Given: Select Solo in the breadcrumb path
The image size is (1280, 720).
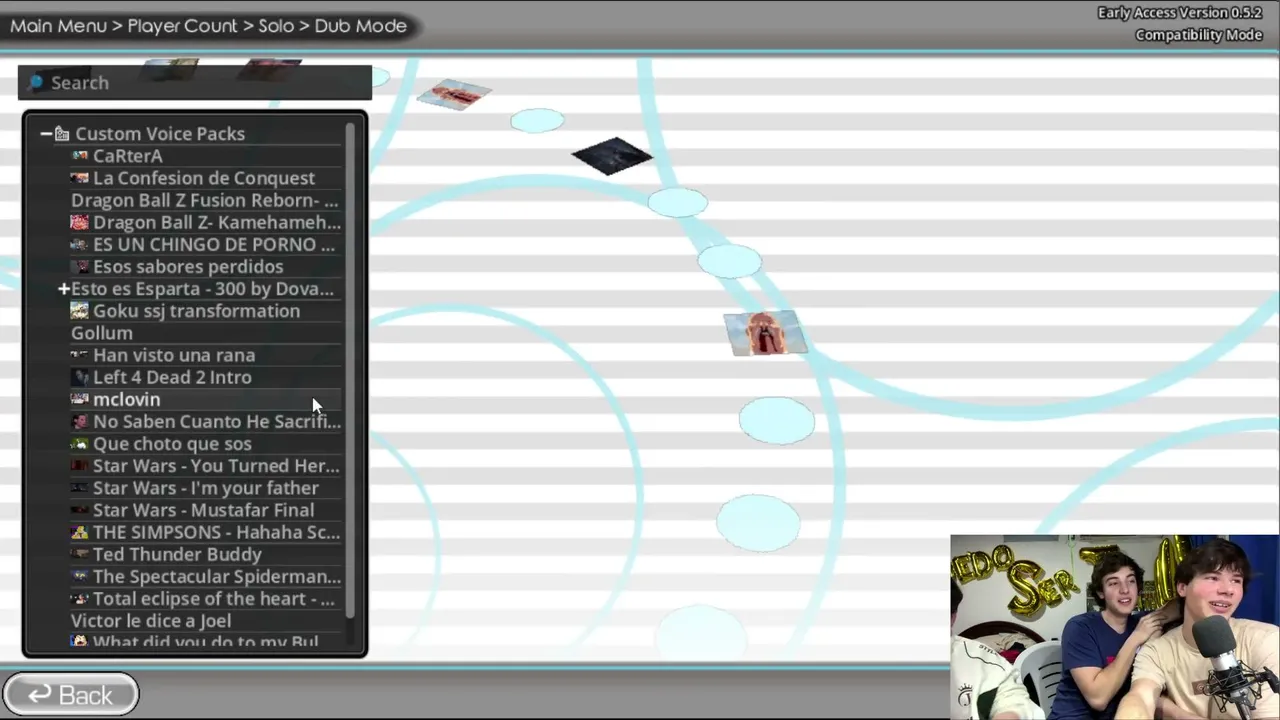Looking at the screenshot, I should tap(276, 26).
